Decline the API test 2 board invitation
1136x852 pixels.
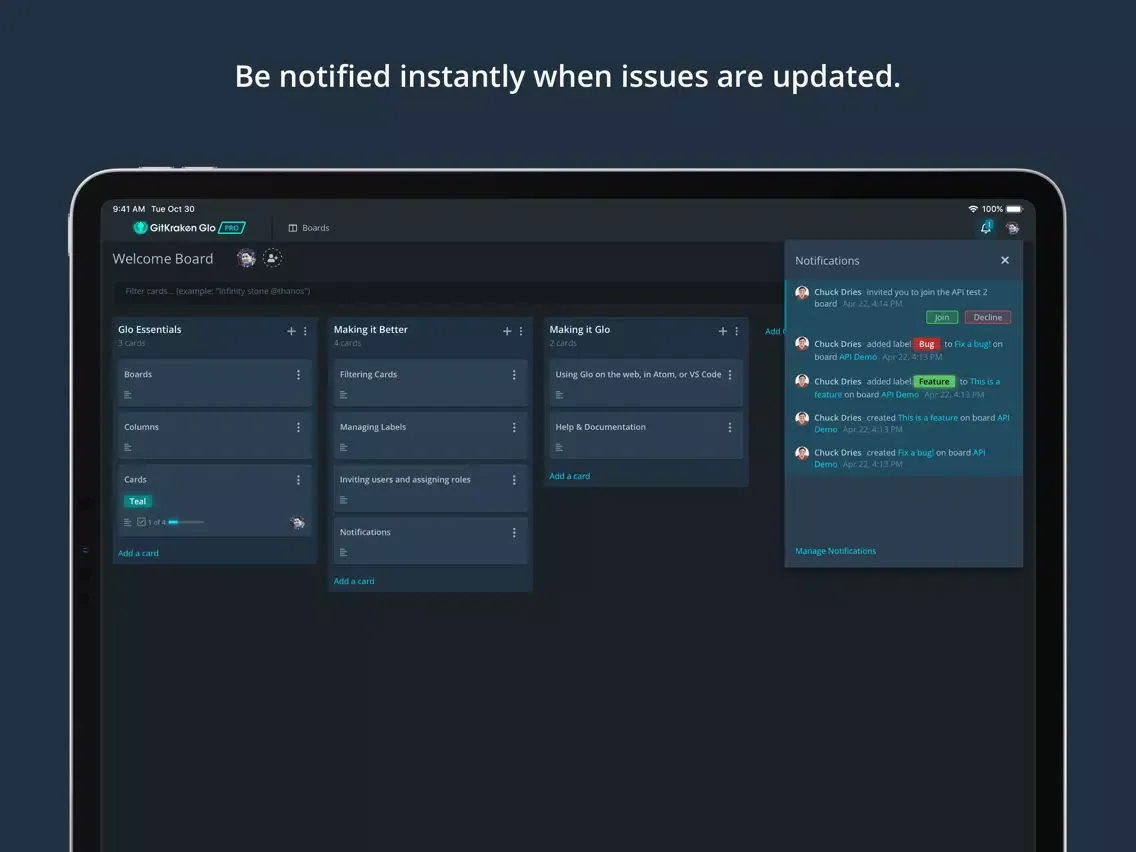click(987, 317)
